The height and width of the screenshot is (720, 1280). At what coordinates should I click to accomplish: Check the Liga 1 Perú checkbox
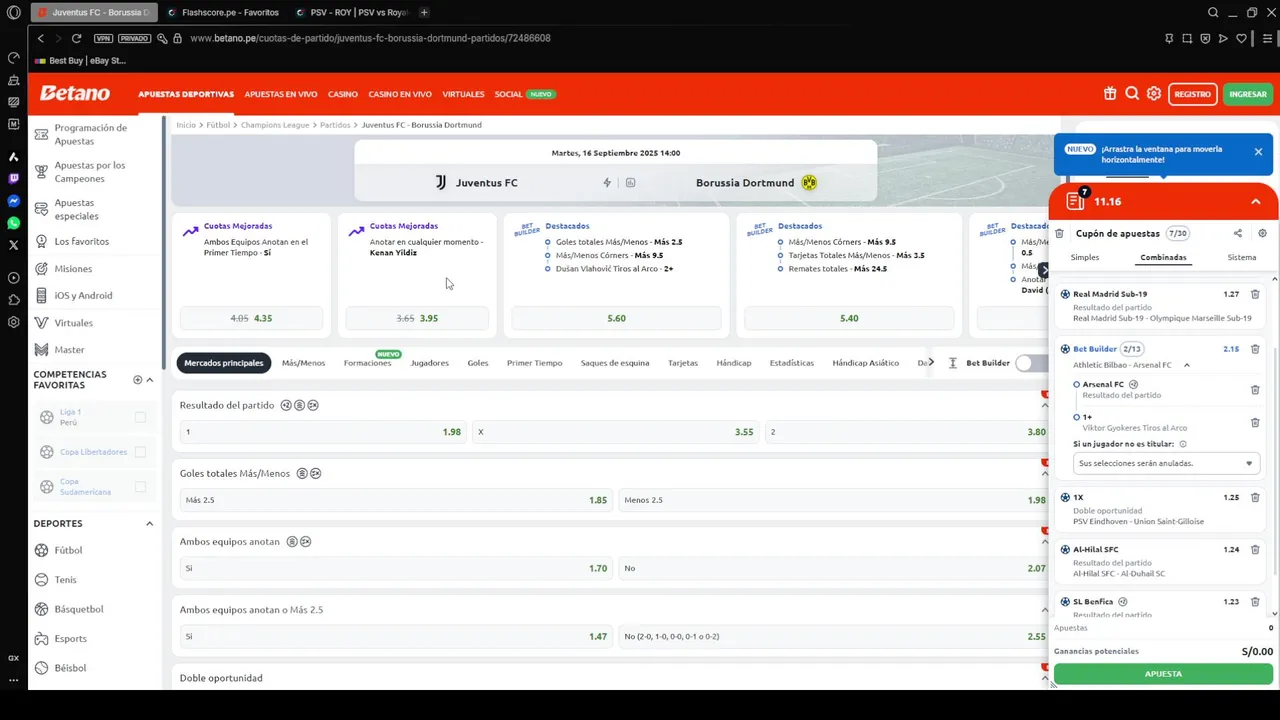point(140,417)
